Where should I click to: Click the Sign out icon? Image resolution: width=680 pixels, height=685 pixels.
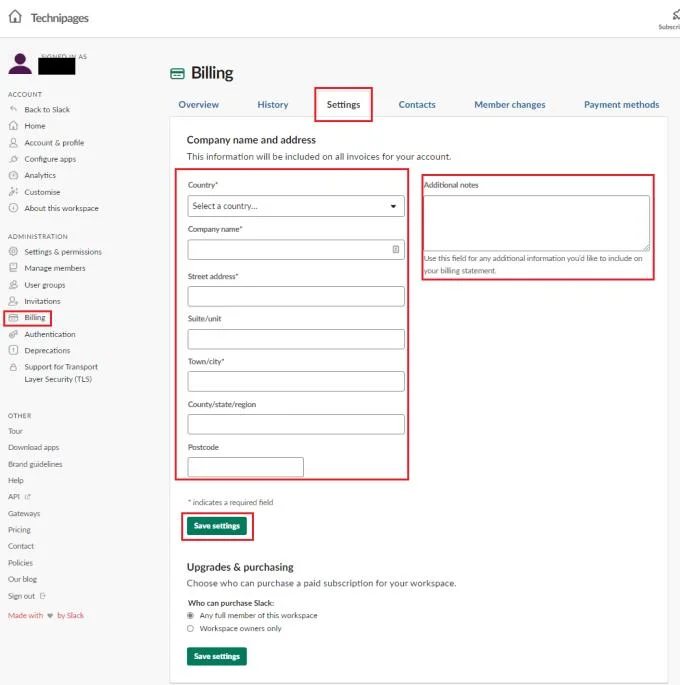tap(42, 596)
